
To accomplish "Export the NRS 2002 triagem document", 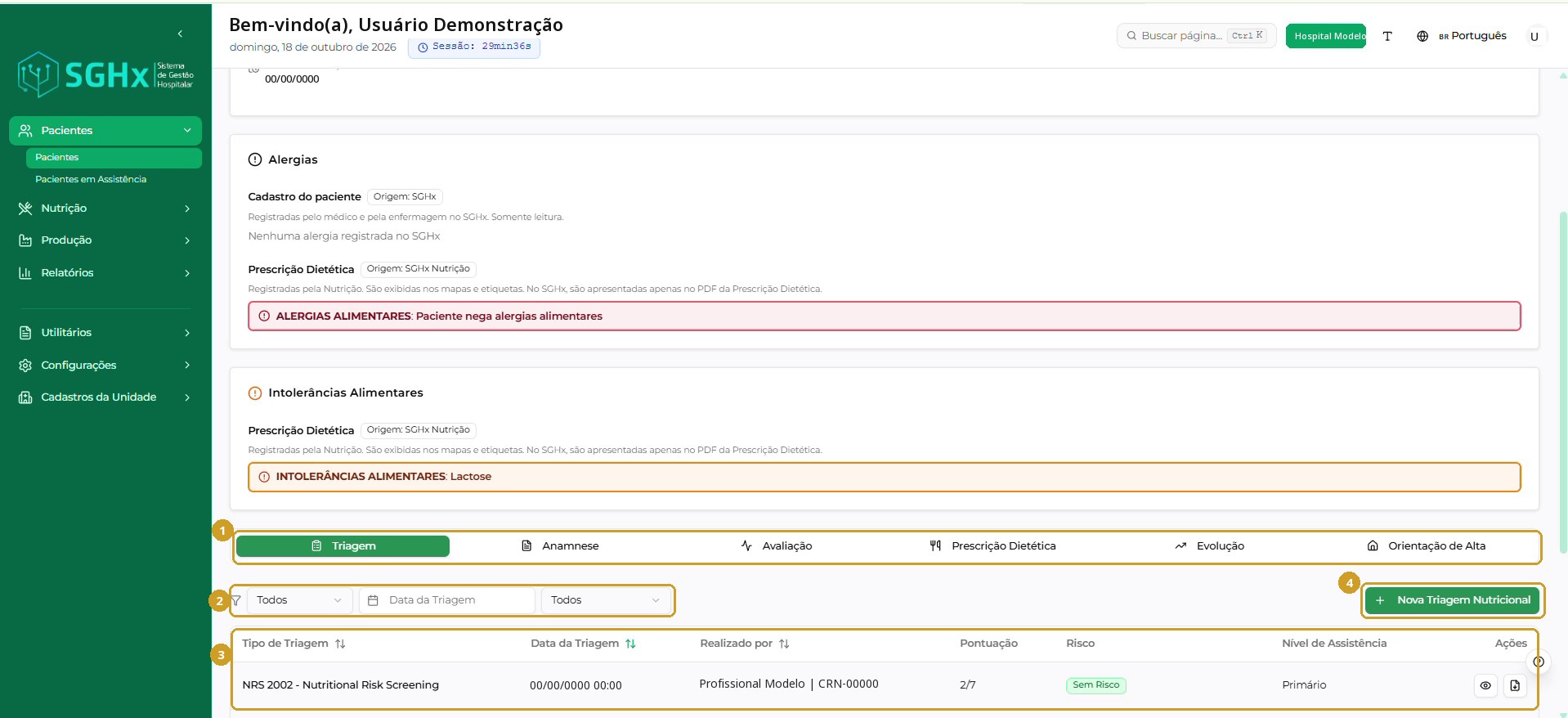I will [x=1515, y=685].
